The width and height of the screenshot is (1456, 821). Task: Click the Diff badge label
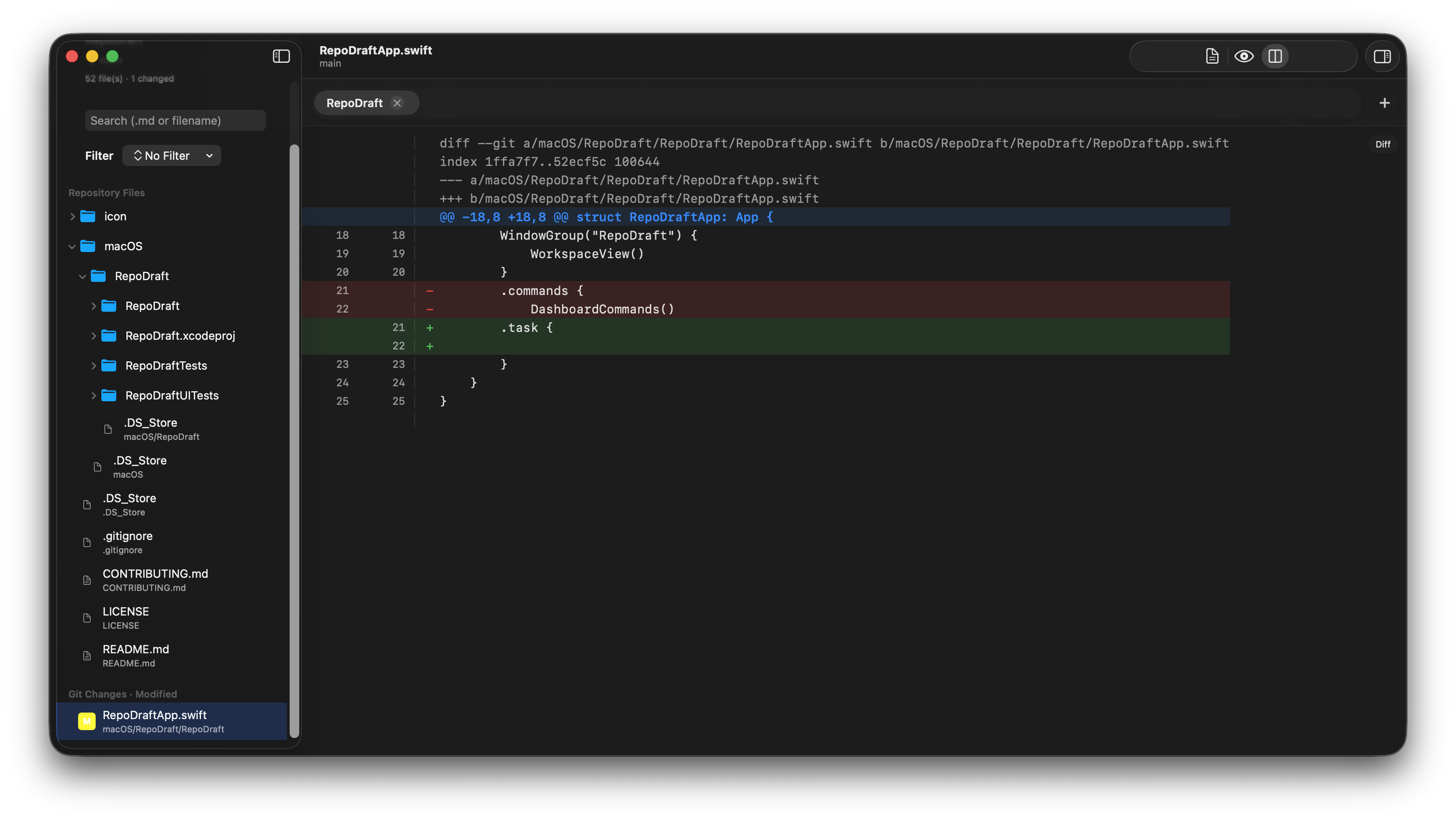click(1383, 144)
